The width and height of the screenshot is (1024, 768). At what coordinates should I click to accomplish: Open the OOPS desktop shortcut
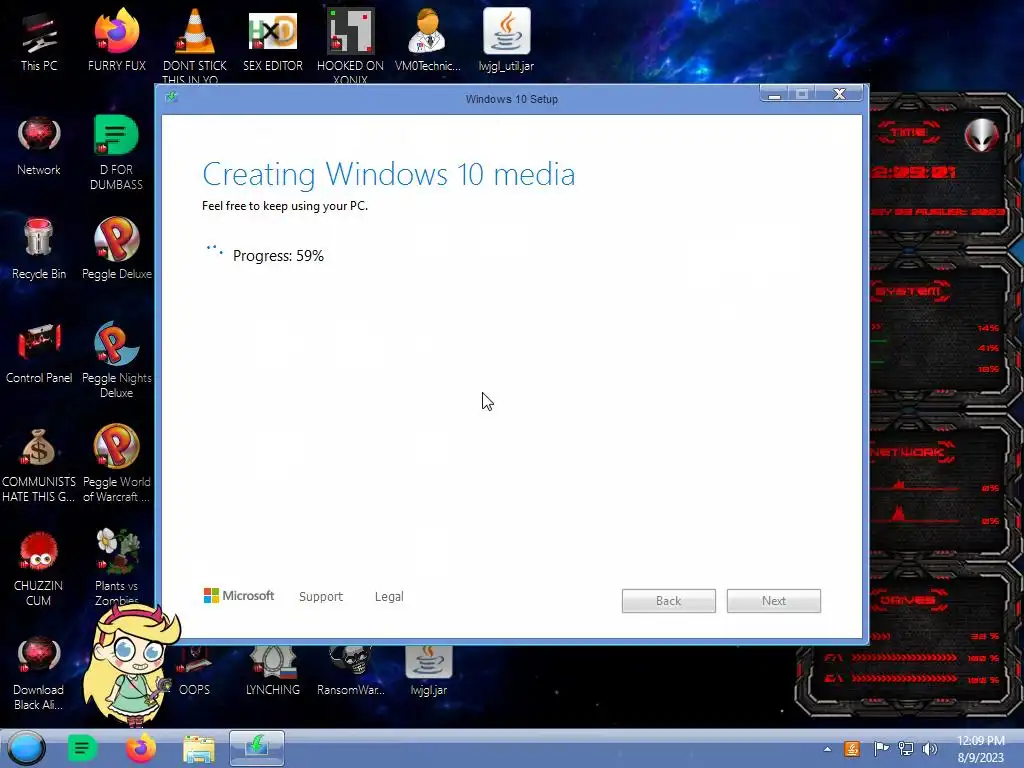pyautogui.click(x=195, y=669)
